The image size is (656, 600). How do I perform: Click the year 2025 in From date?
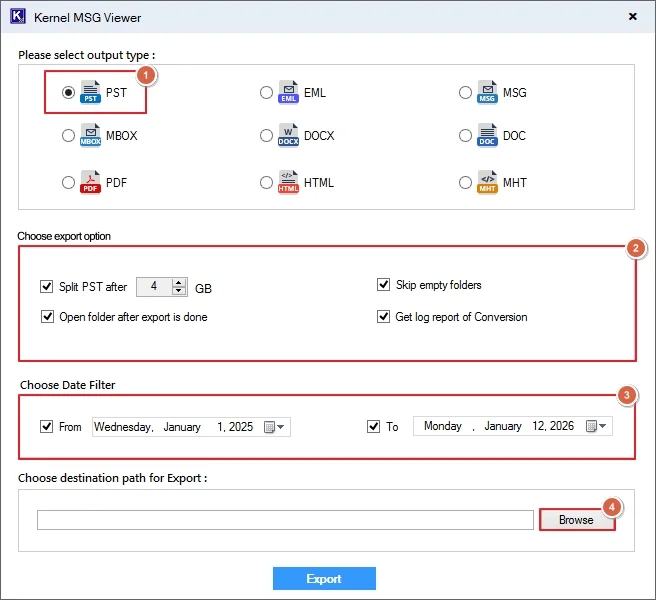tap(241, 427)
